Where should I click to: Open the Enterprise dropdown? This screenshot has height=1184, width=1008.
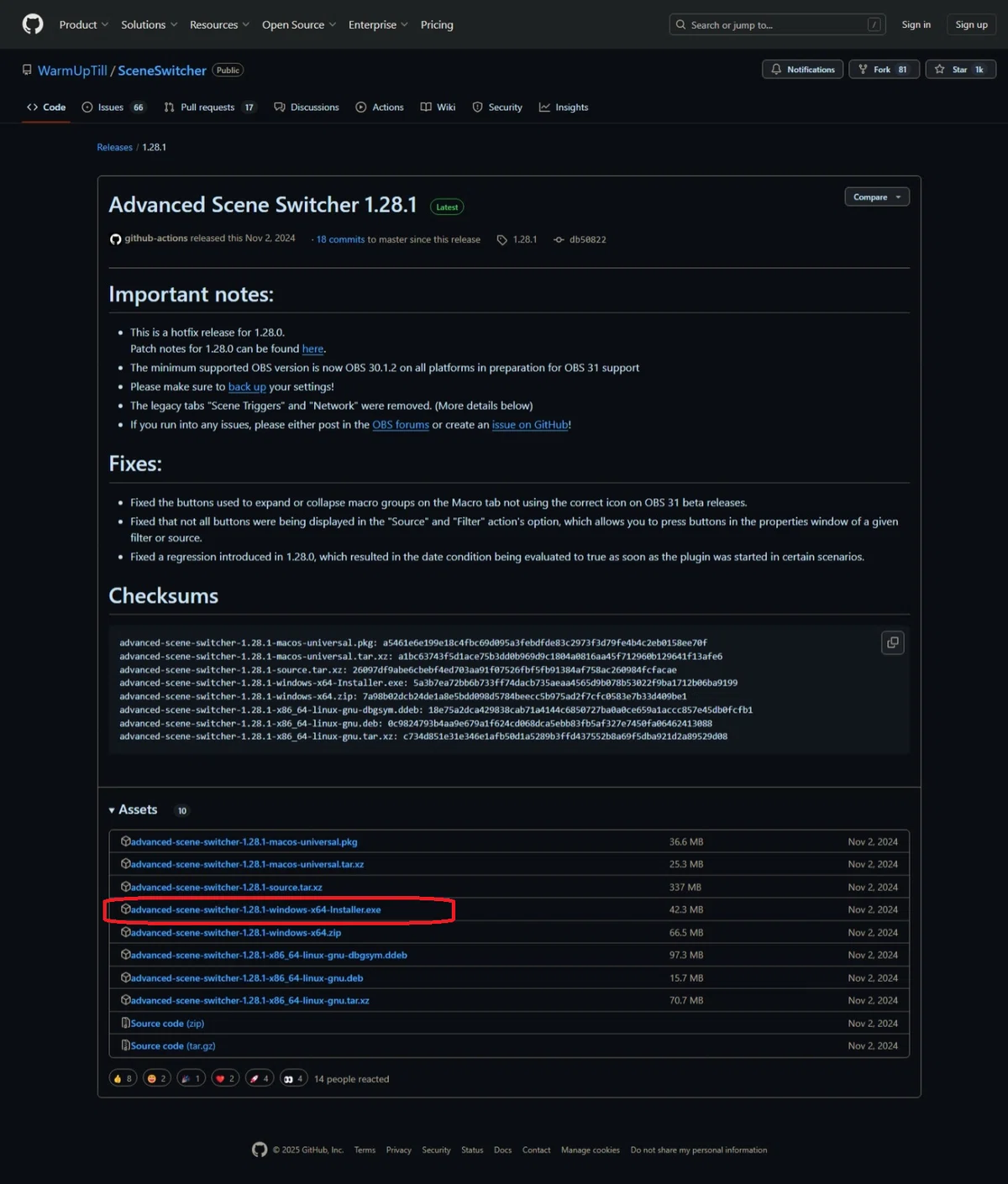(379, 25)
